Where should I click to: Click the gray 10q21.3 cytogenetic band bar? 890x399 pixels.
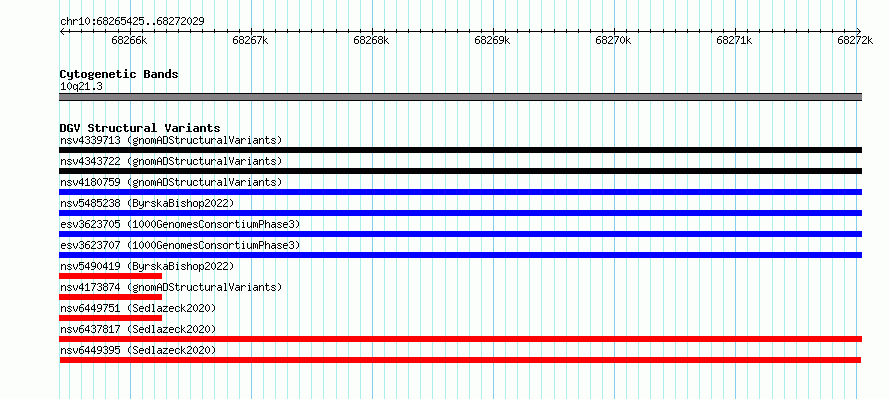pyautogui.click(x=460, y=97)
